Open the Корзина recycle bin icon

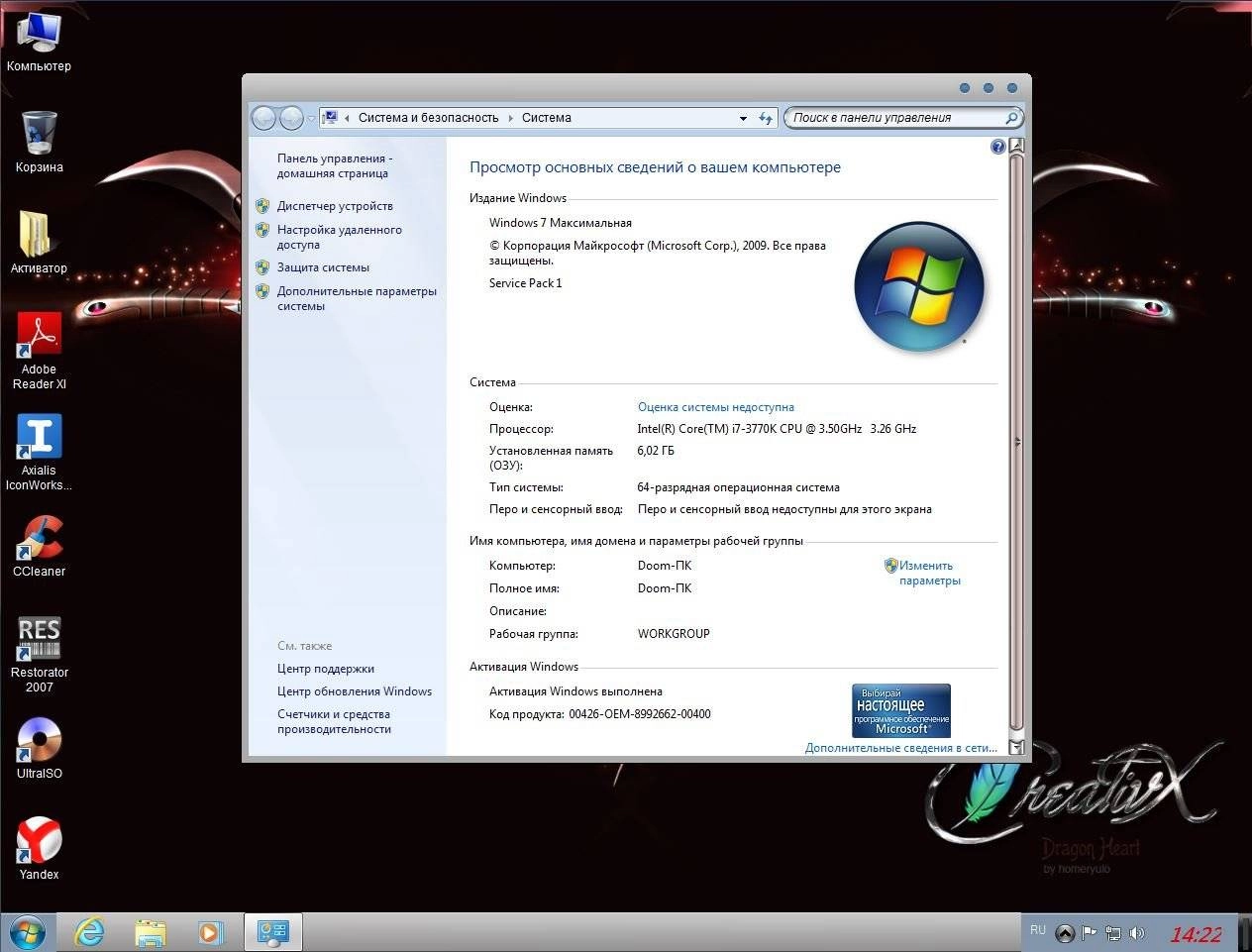tap(39, 142)
